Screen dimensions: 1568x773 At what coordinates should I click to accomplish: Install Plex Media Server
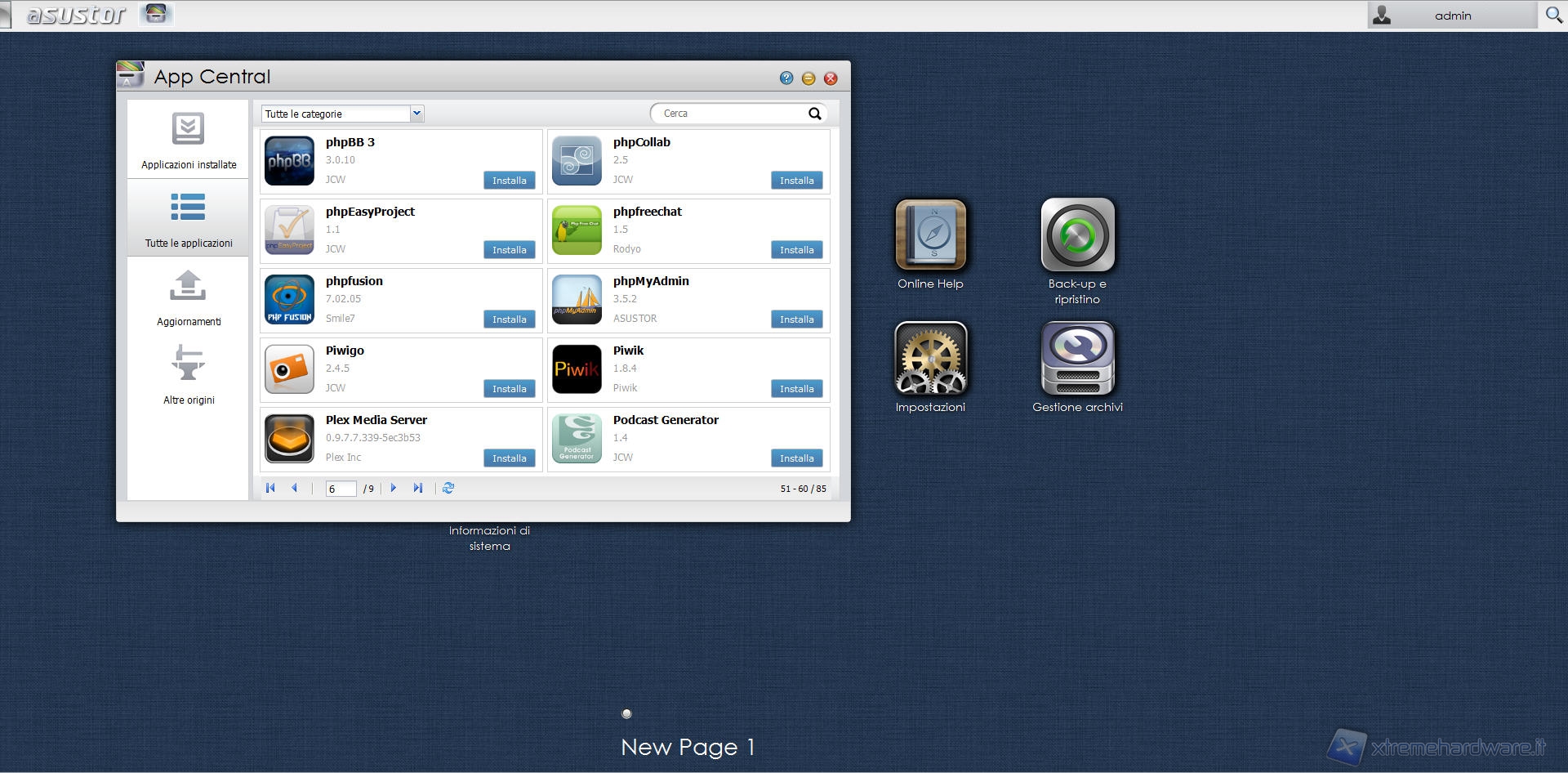coord(509,458)
